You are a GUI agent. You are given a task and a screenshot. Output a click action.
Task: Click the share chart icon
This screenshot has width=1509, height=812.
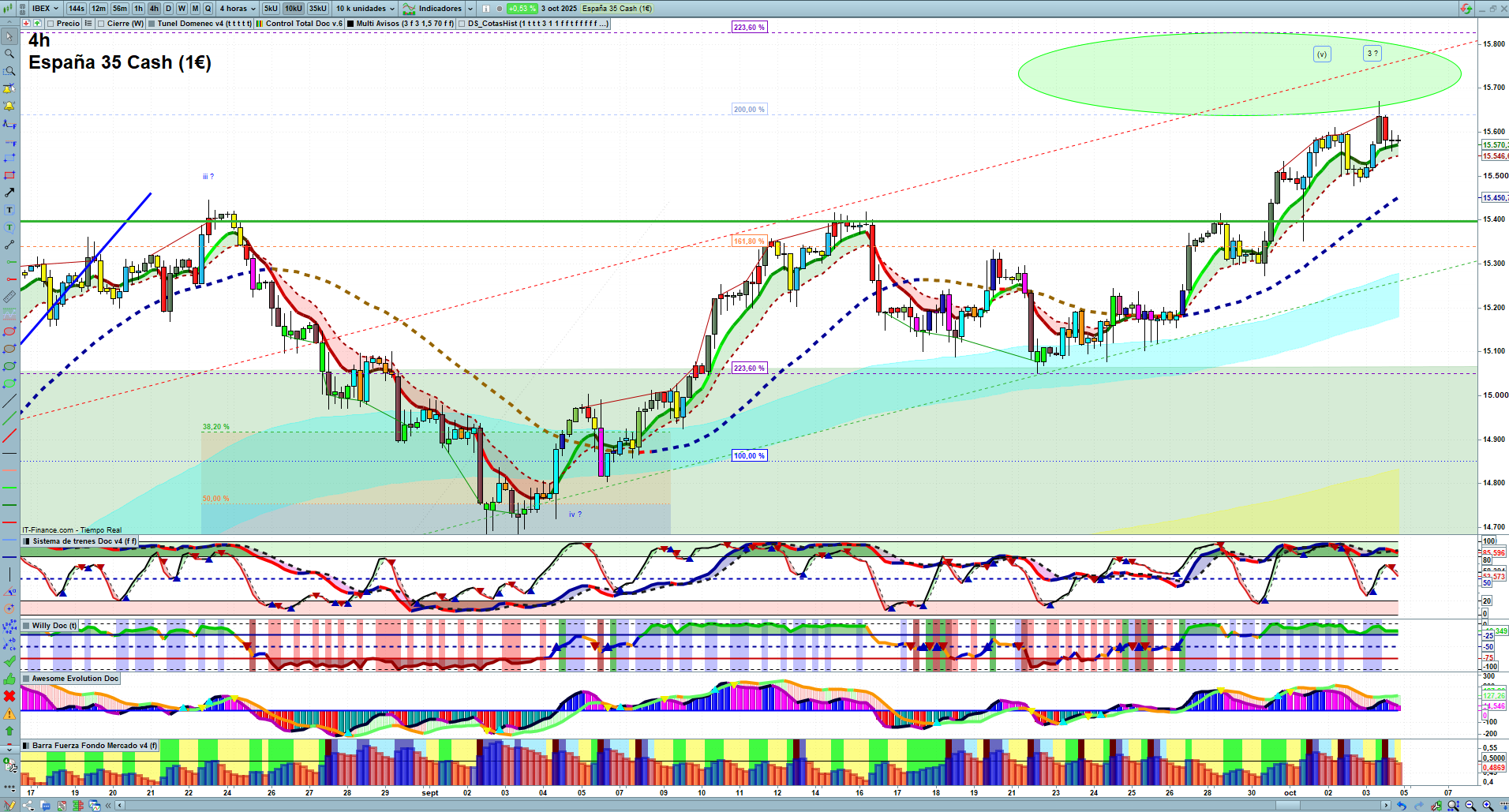click(28, 806)
